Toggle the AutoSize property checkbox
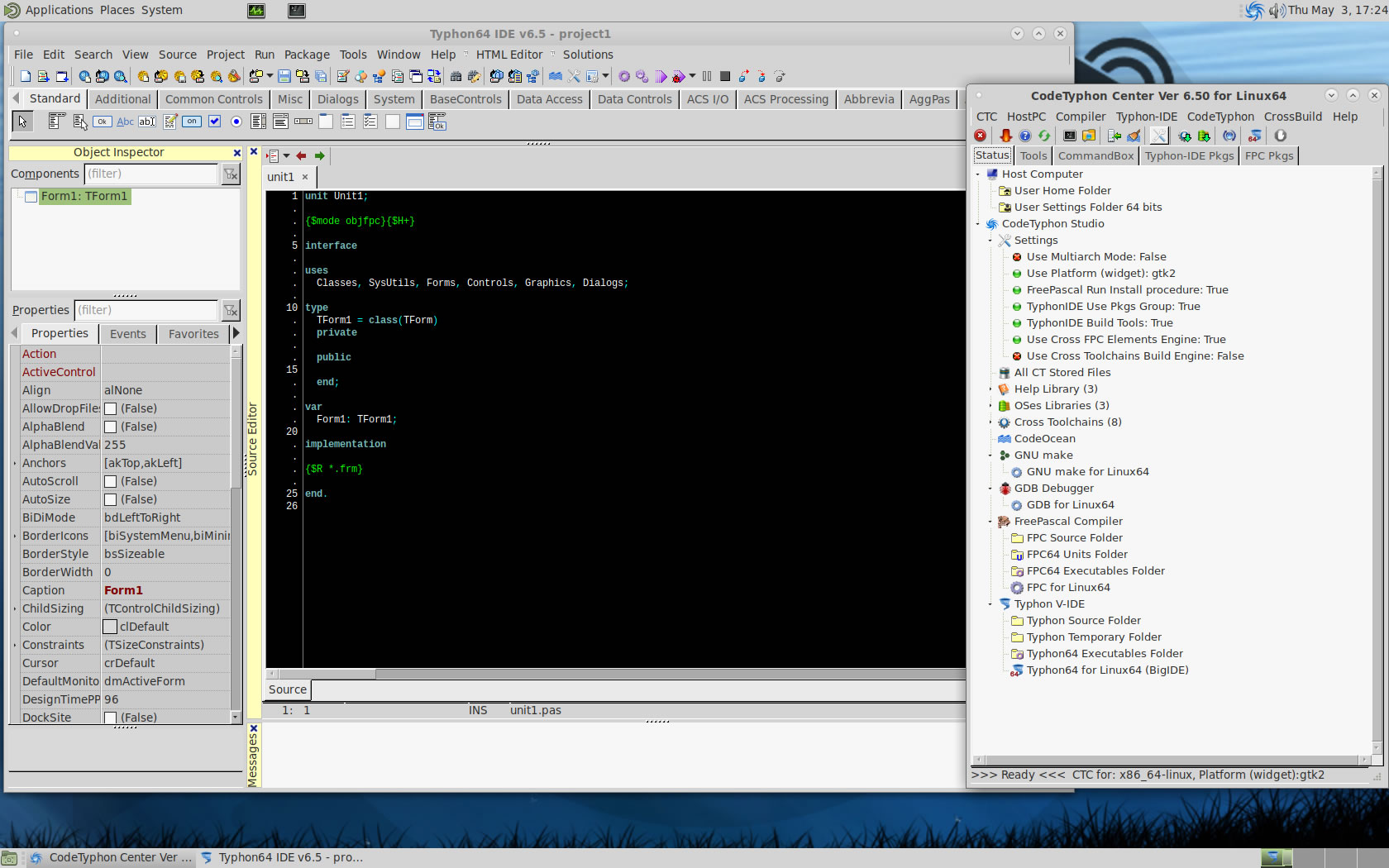This screenshot has width=1389, height=868. coord(111,499)
